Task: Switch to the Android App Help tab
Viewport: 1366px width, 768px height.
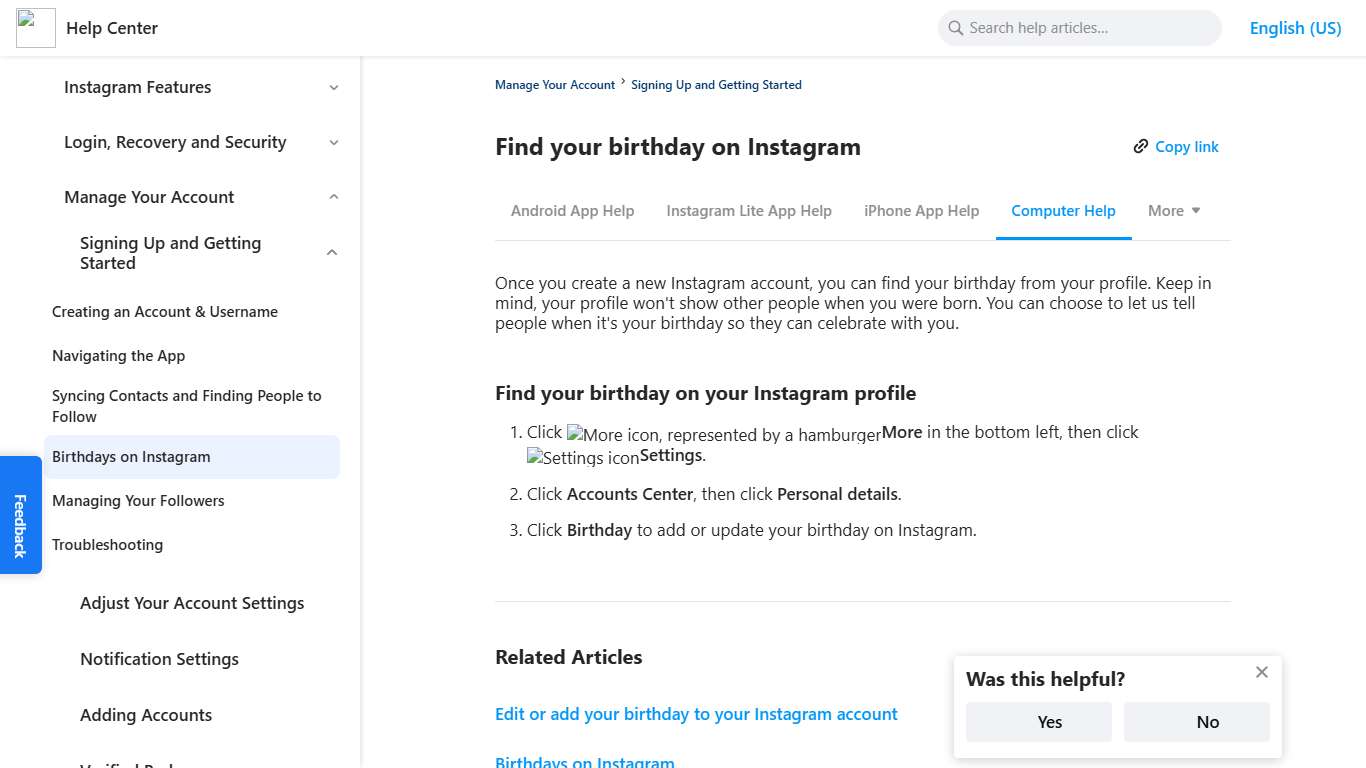Action: 572,210
